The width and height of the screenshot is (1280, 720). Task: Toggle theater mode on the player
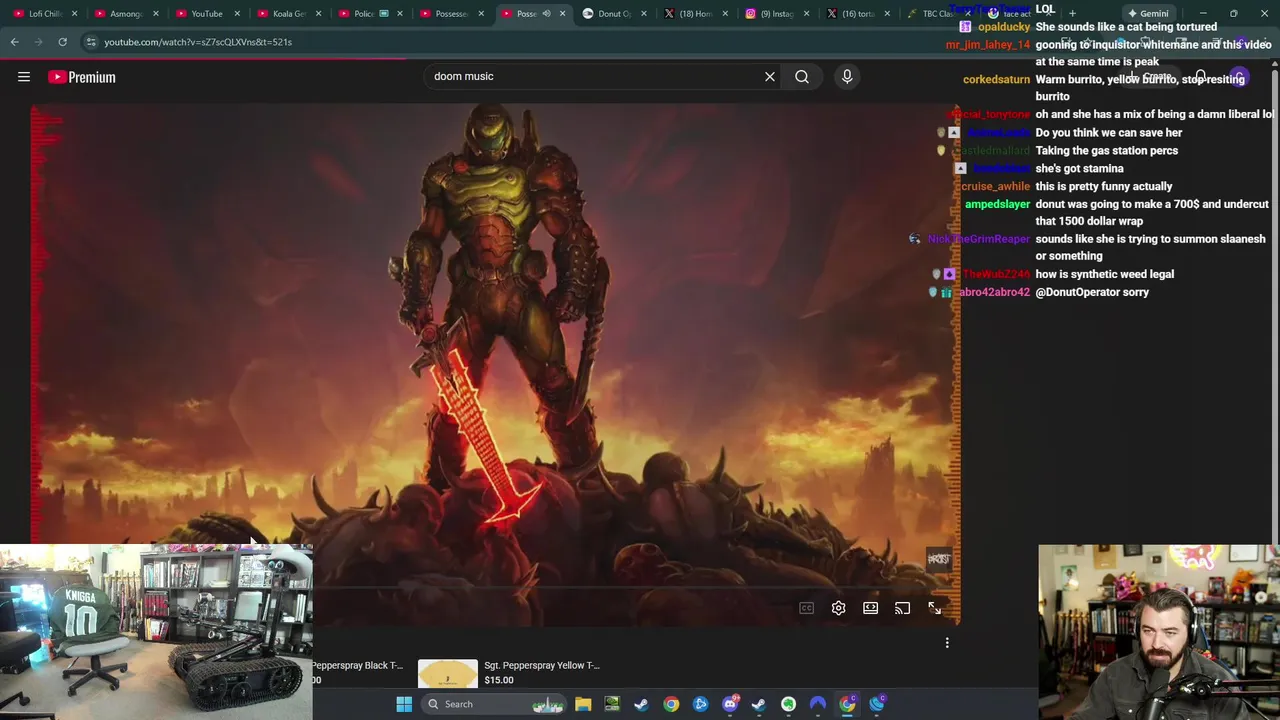pyautogui.click(x=870, y=608)
